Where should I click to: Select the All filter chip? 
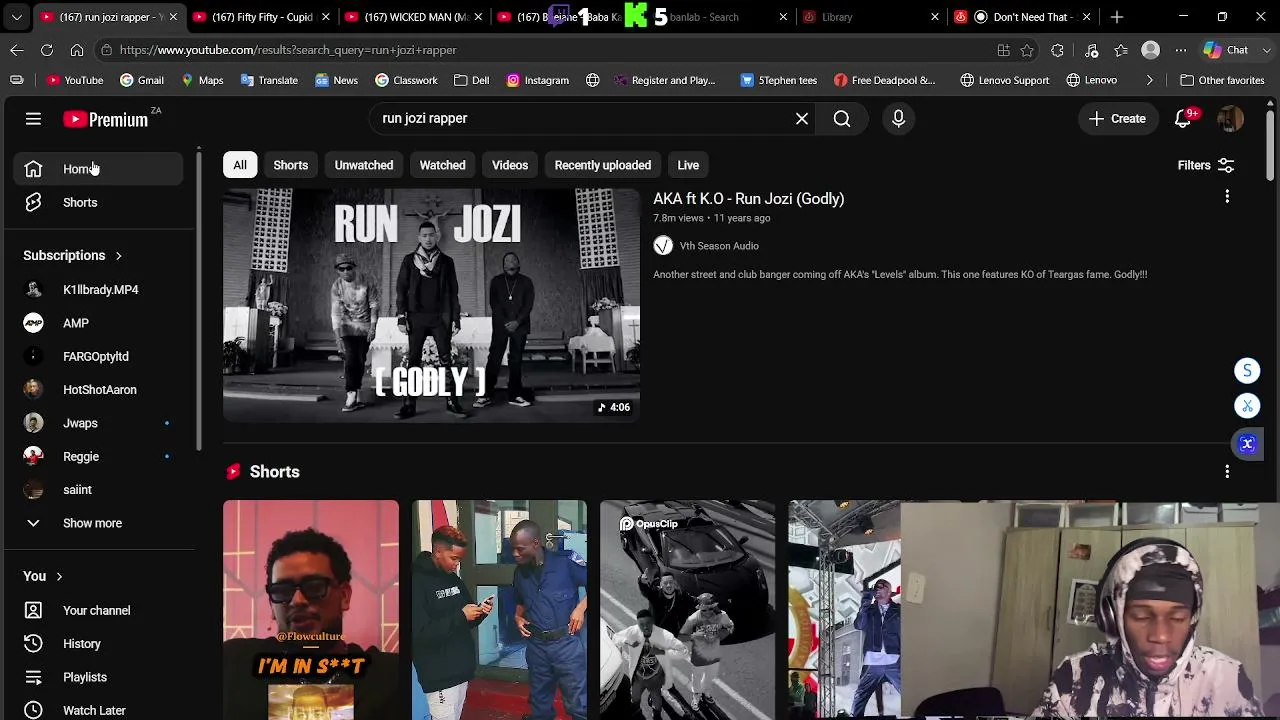pos(240,165)
